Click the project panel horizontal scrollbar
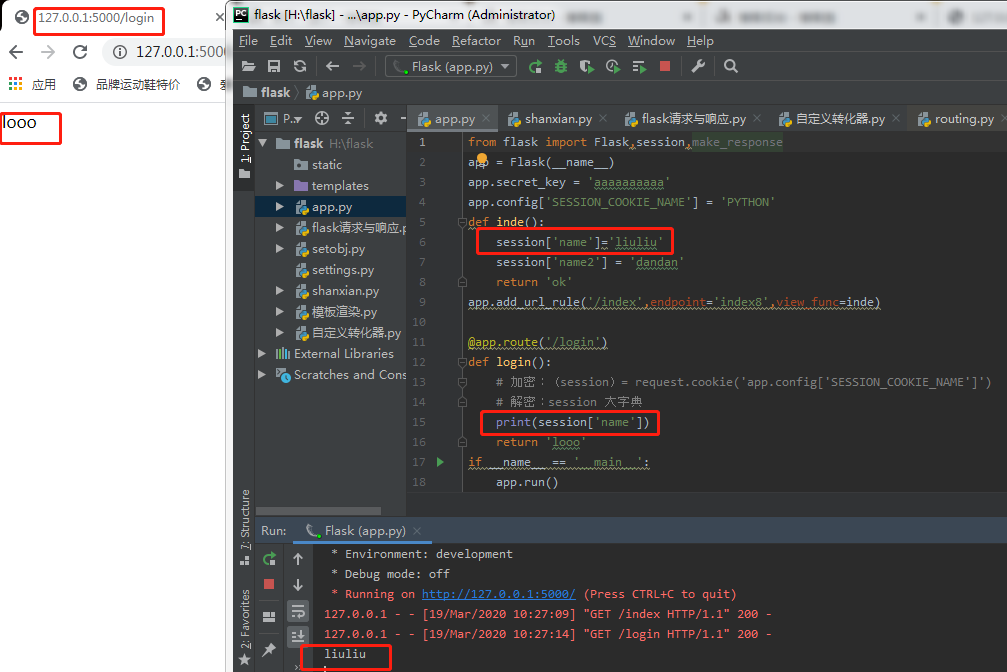Viewport: 1007px width, 672px height. coord(319,511)
